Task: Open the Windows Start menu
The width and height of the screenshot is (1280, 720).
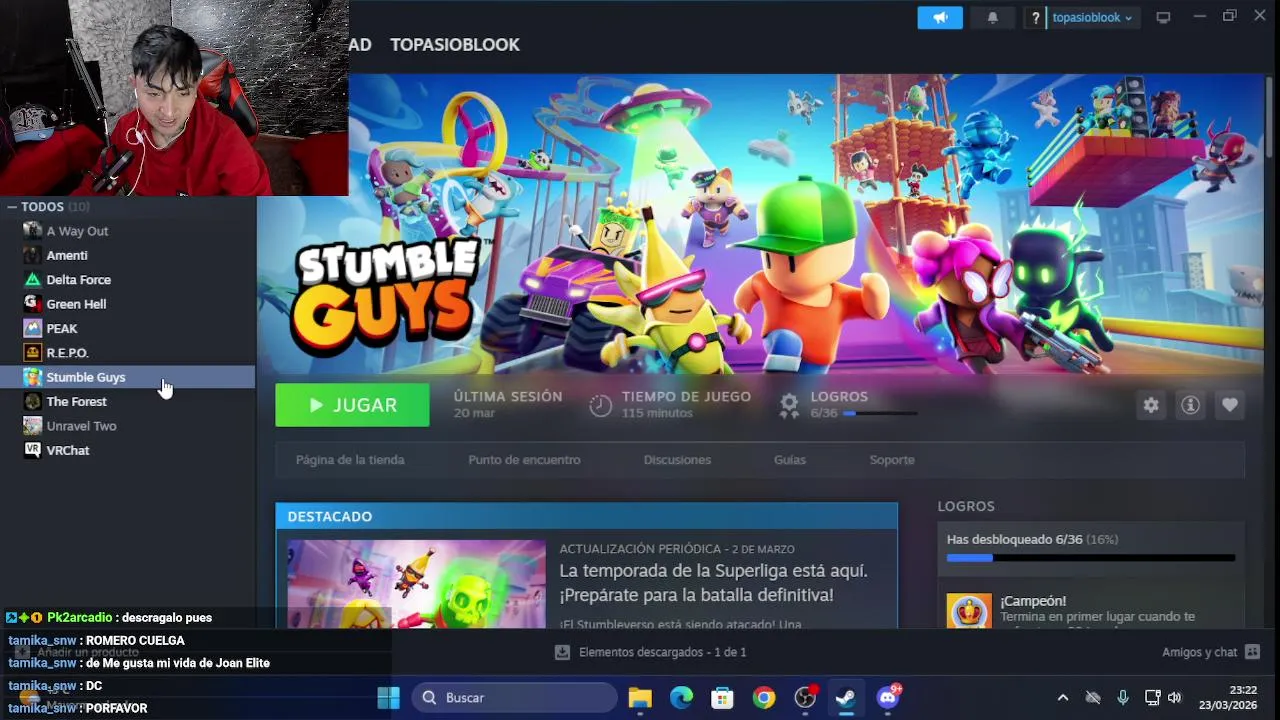Action: tap(389, 698)
